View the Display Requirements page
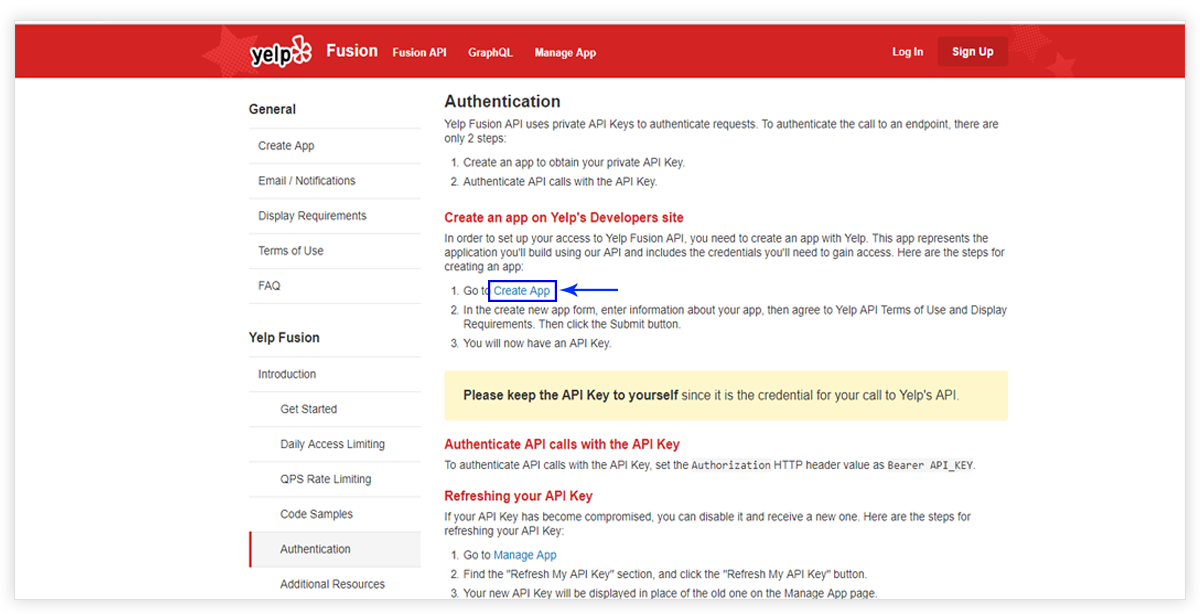This screenshot has width=1200, height=614. 311,215
